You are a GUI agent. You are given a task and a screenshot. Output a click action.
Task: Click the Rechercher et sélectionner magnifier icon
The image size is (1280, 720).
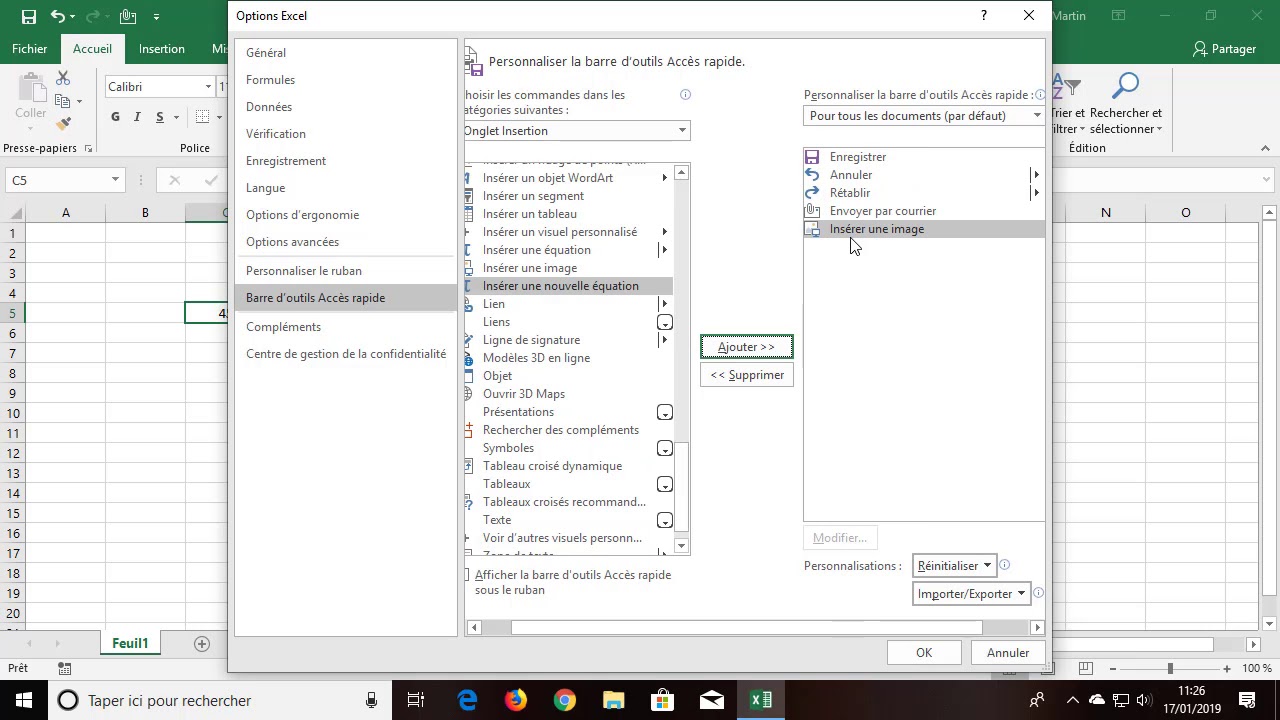pos(1126,87)
